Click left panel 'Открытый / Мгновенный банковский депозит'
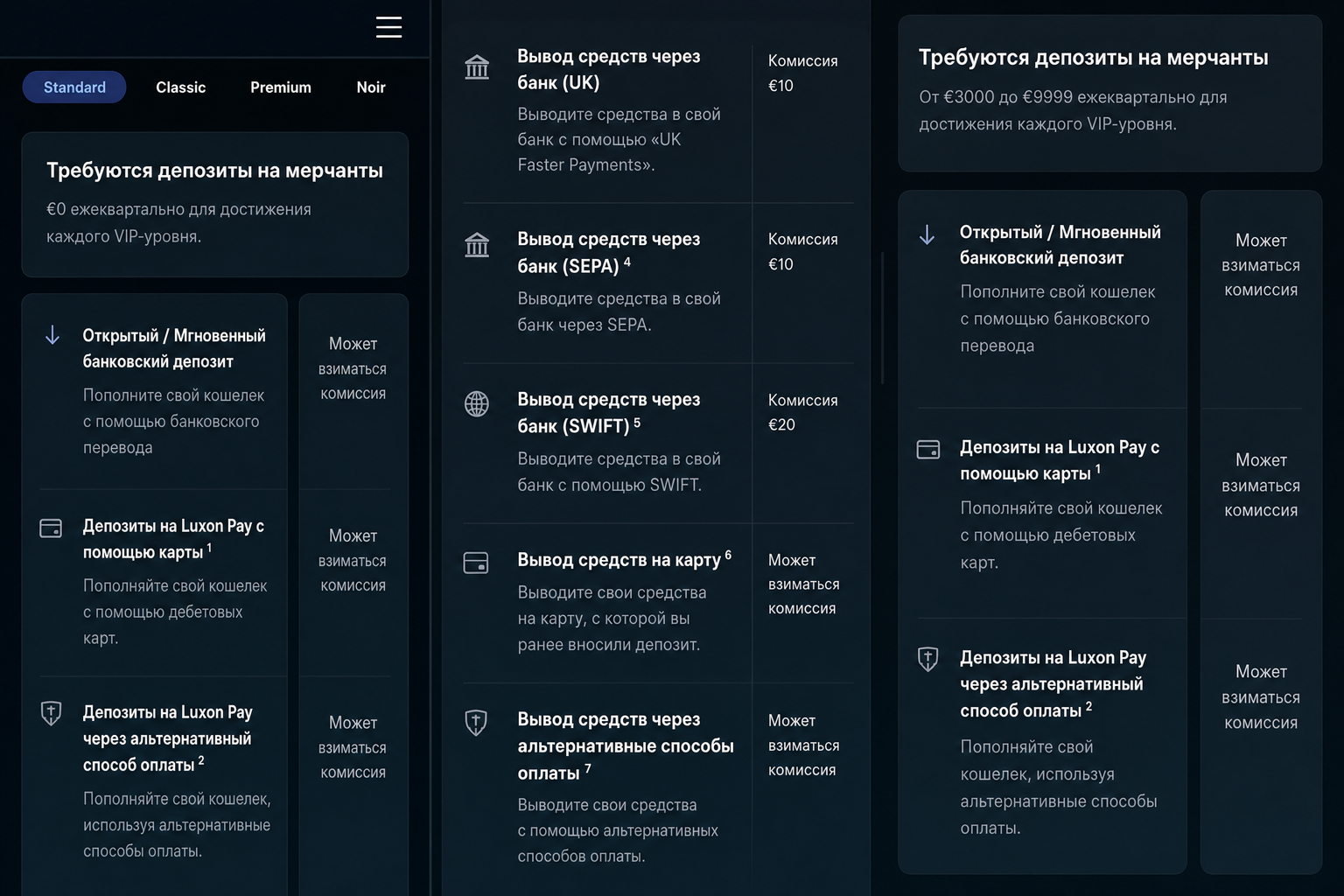Screen dimensions: 1344x896 (174, 348)
